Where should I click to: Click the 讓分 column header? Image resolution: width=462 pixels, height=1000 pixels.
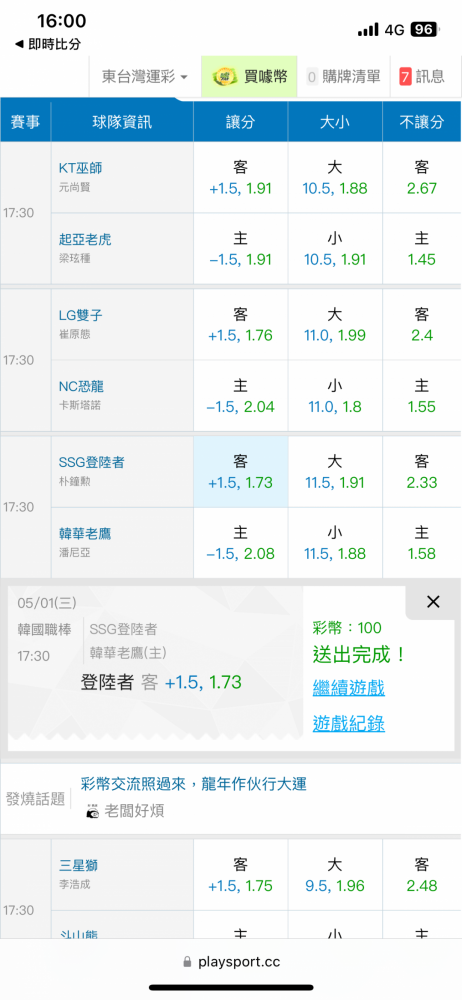point(241,122)
